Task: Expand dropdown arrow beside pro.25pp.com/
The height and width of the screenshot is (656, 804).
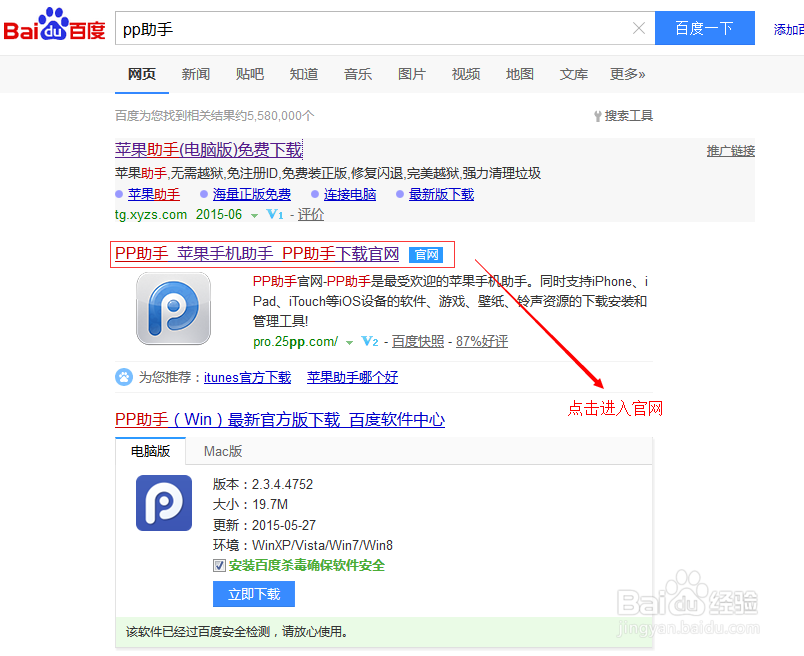Action: coord(350,343)
